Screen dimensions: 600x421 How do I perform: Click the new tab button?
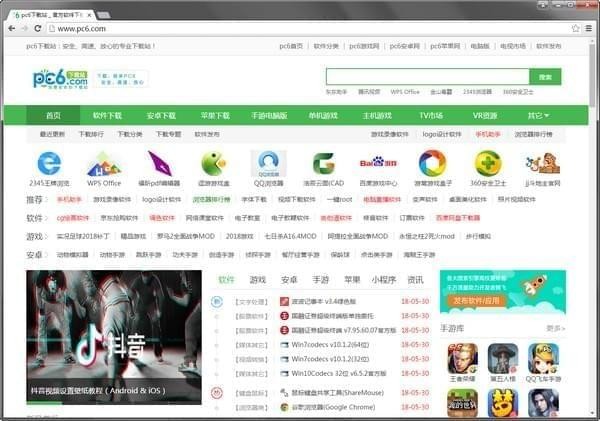pos(103,15)
